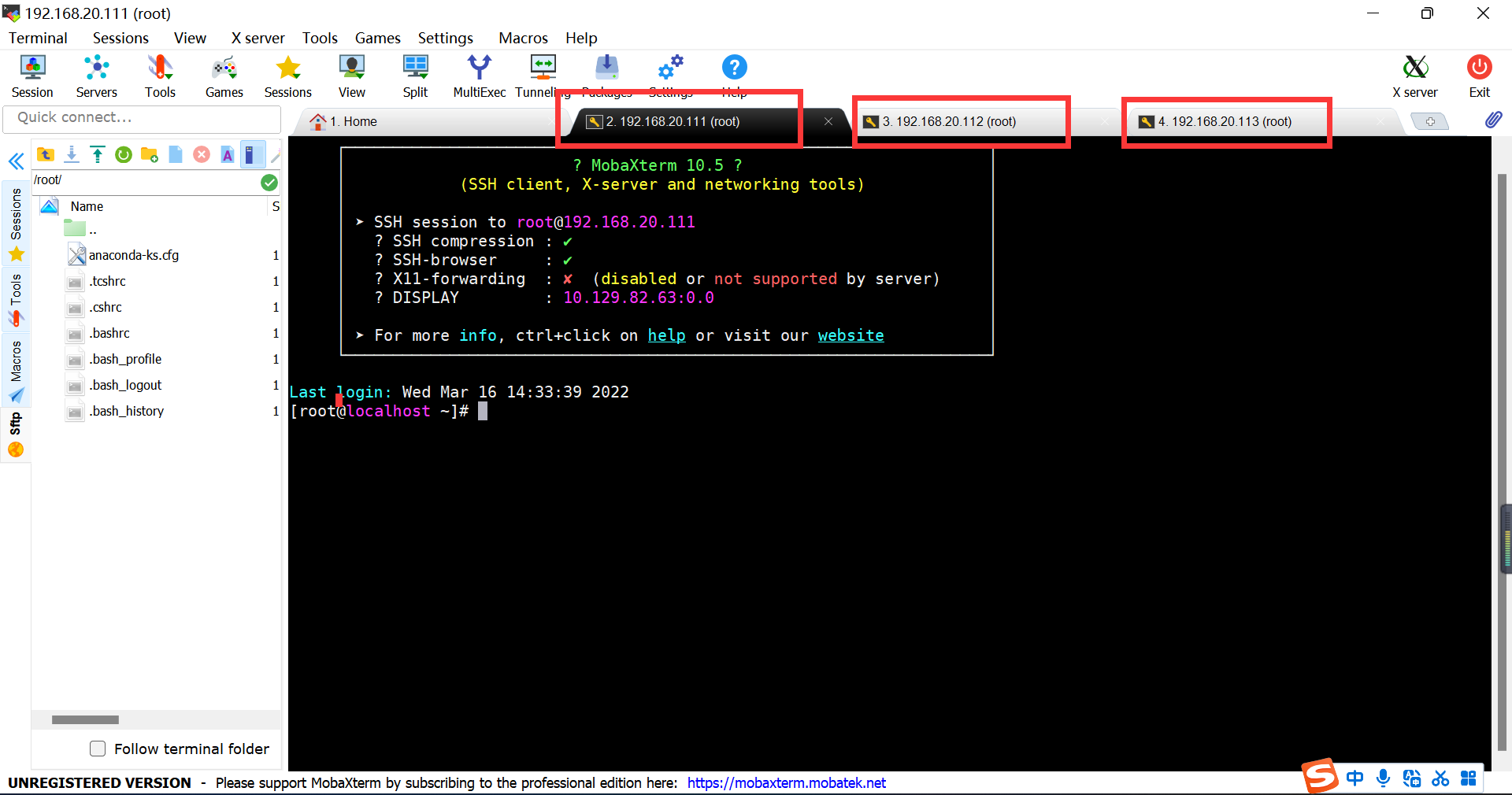The width and height of the screenshot is (1512, 795).
Task: Click the help link in the terminal banner
Action: coord(667,335)
